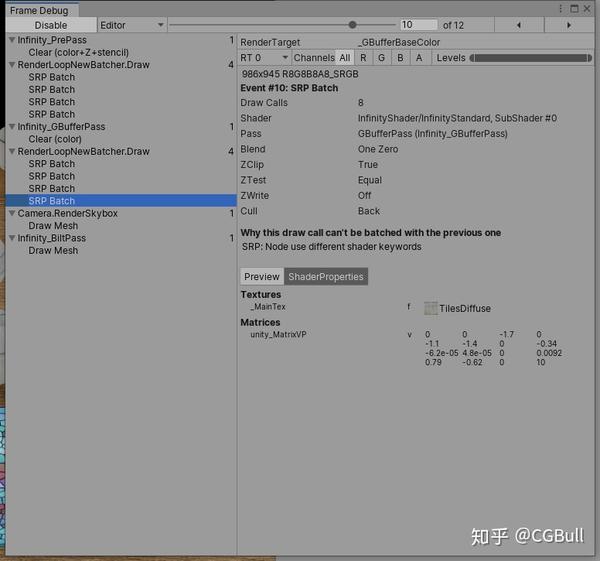Viewport: 600px width, 561px height.
Task: Show only the G channel
Action: [381, 58]
